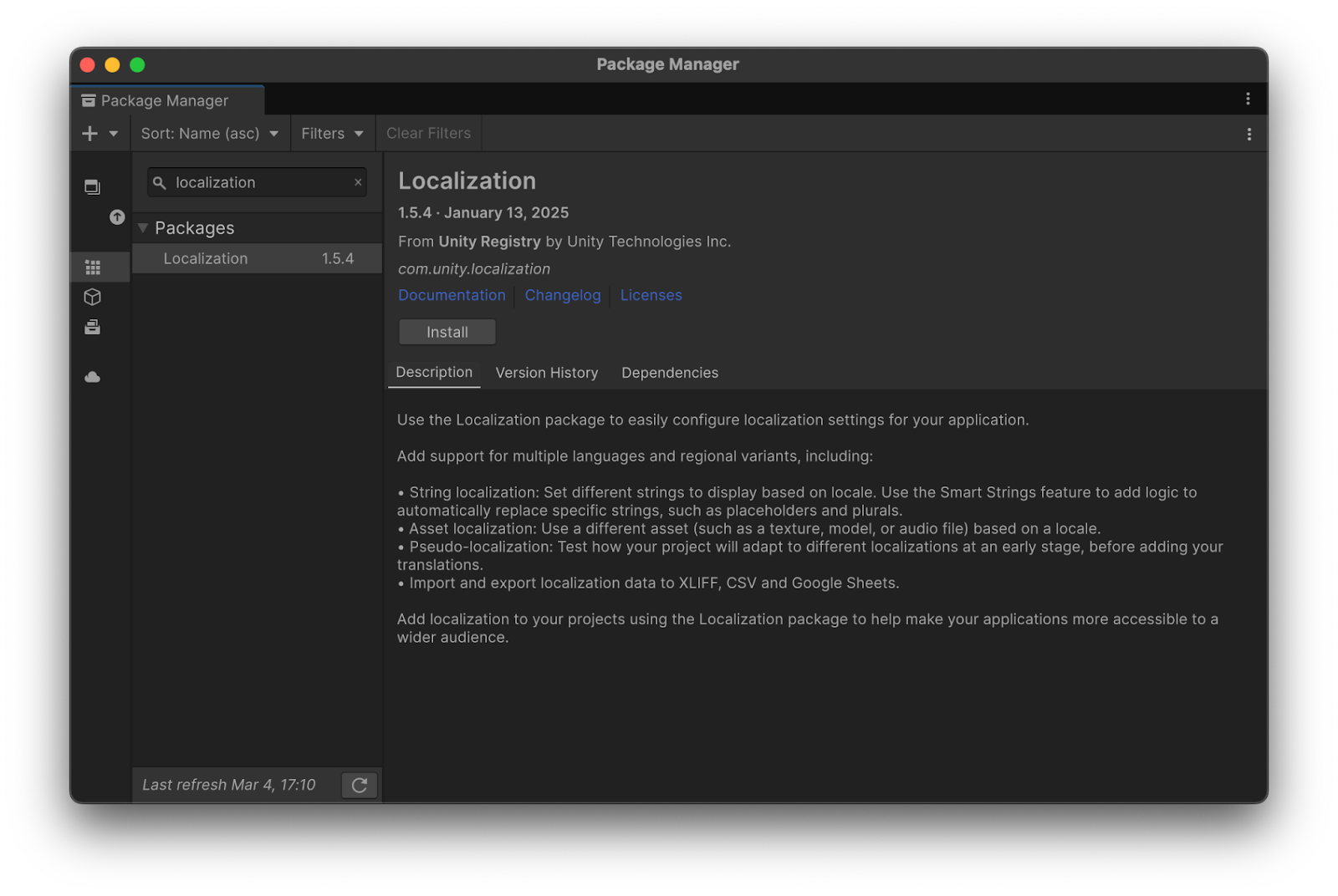Select the Services cloud sidebar icon
The width and height of the screenshot is (1338, 896).
[x=93, y=378]
